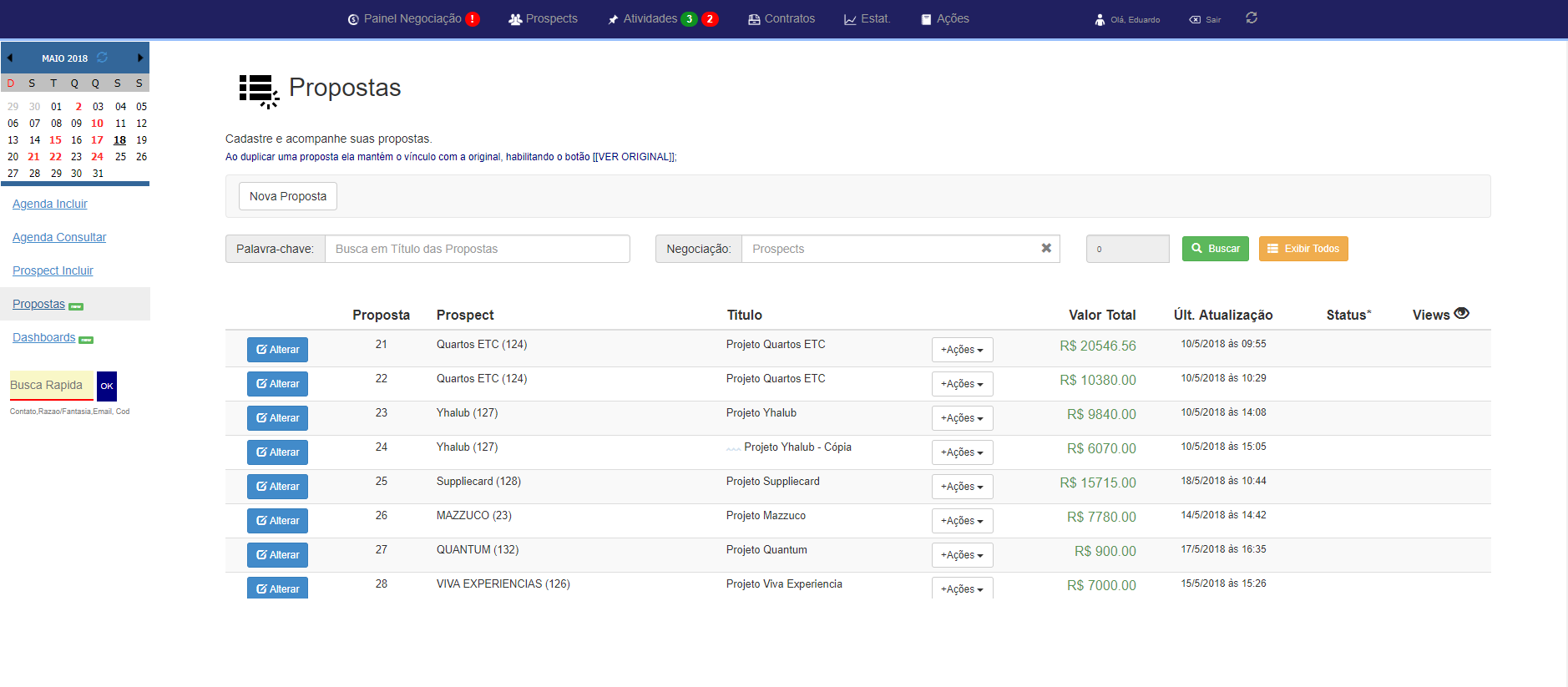Go to previous month in the calendar

[10, 58]
